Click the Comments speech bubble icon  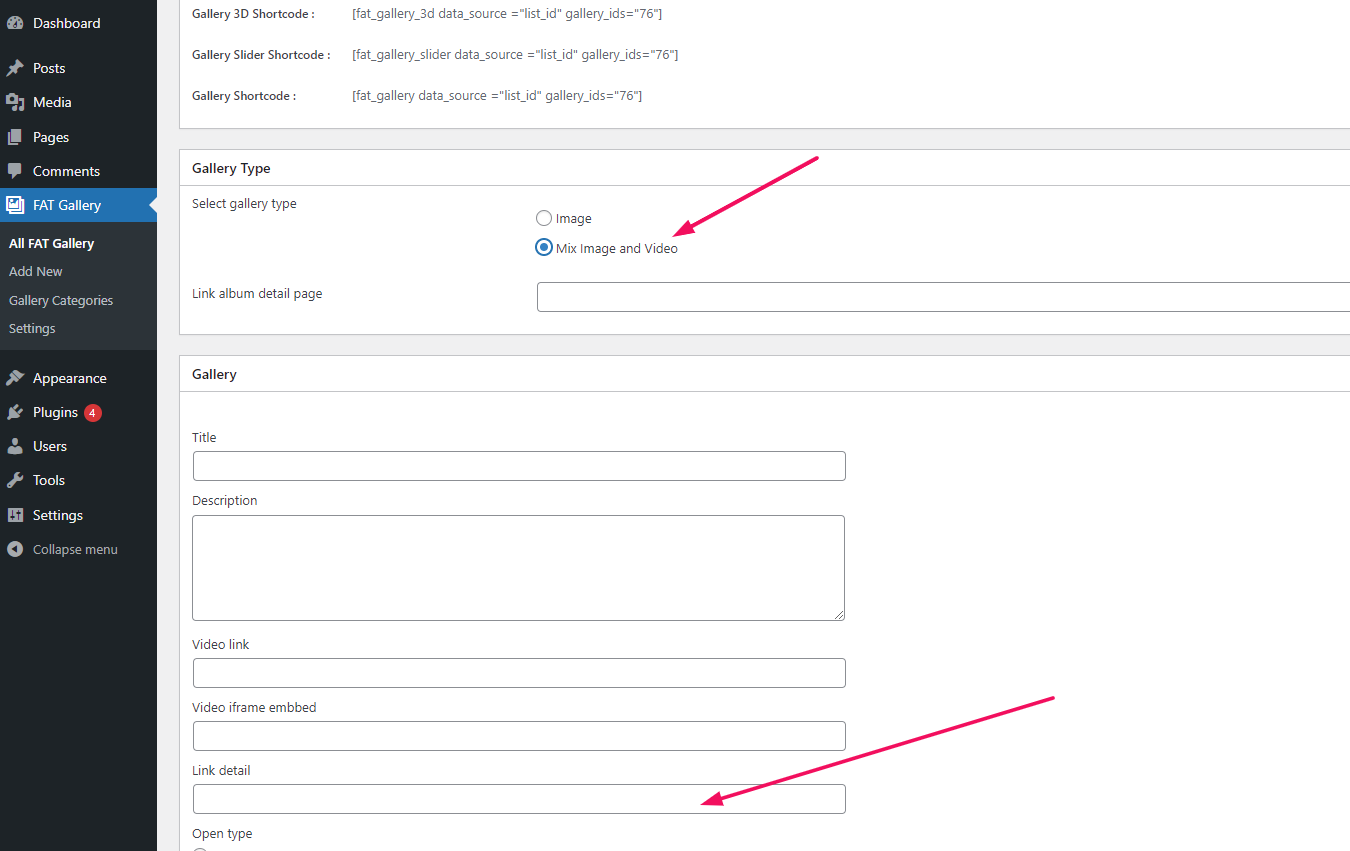[x=15, y=171]
